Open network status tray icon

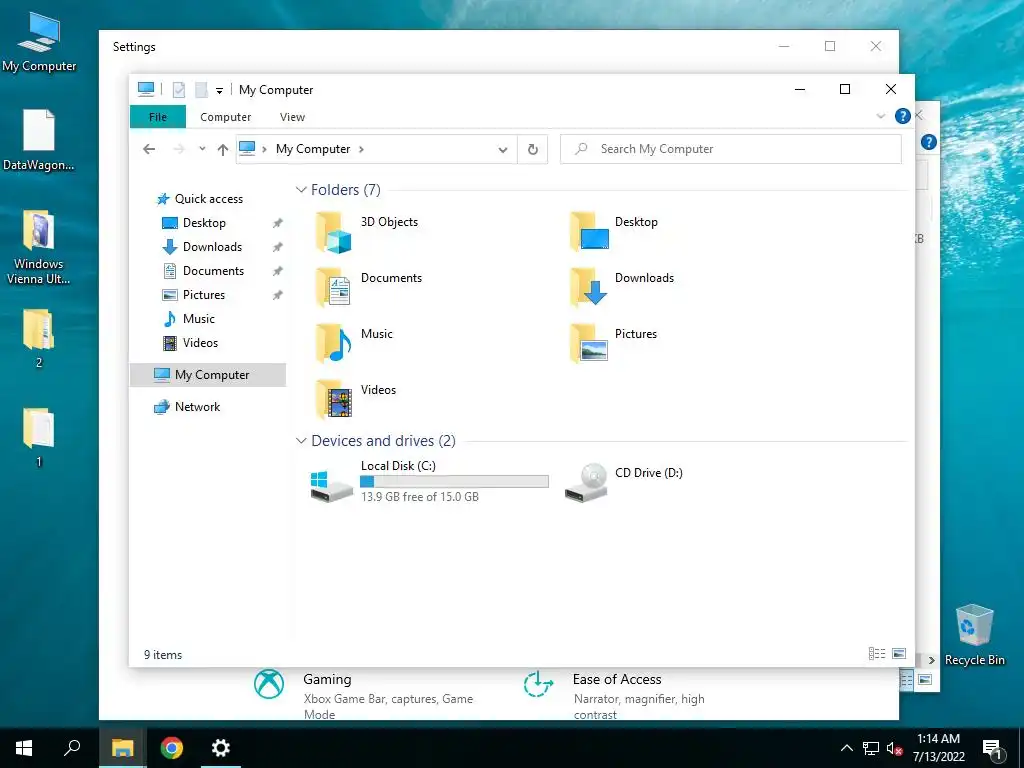[871, 748]
